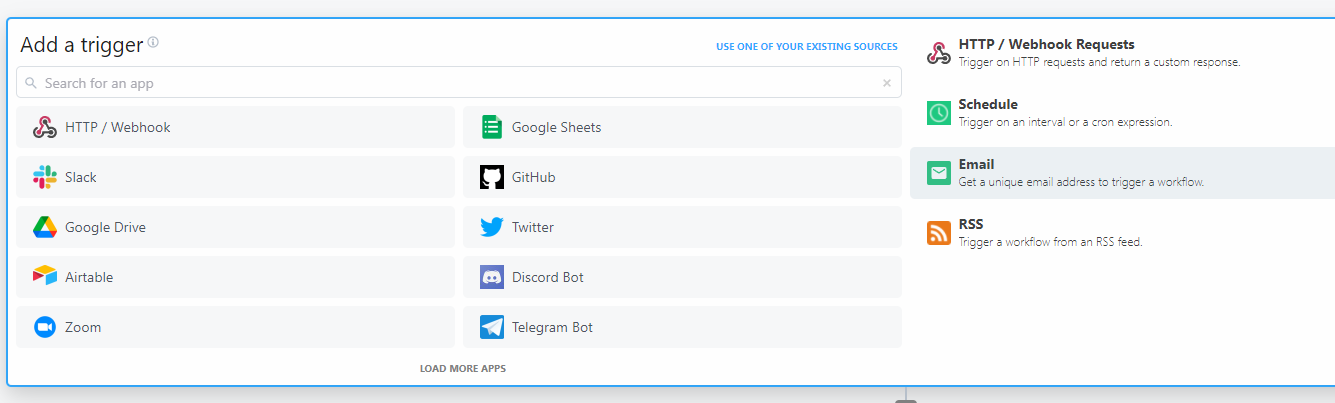1335x403 pixels.
Task: Click the Zoom camera icon
Action: tap(45, 327)
